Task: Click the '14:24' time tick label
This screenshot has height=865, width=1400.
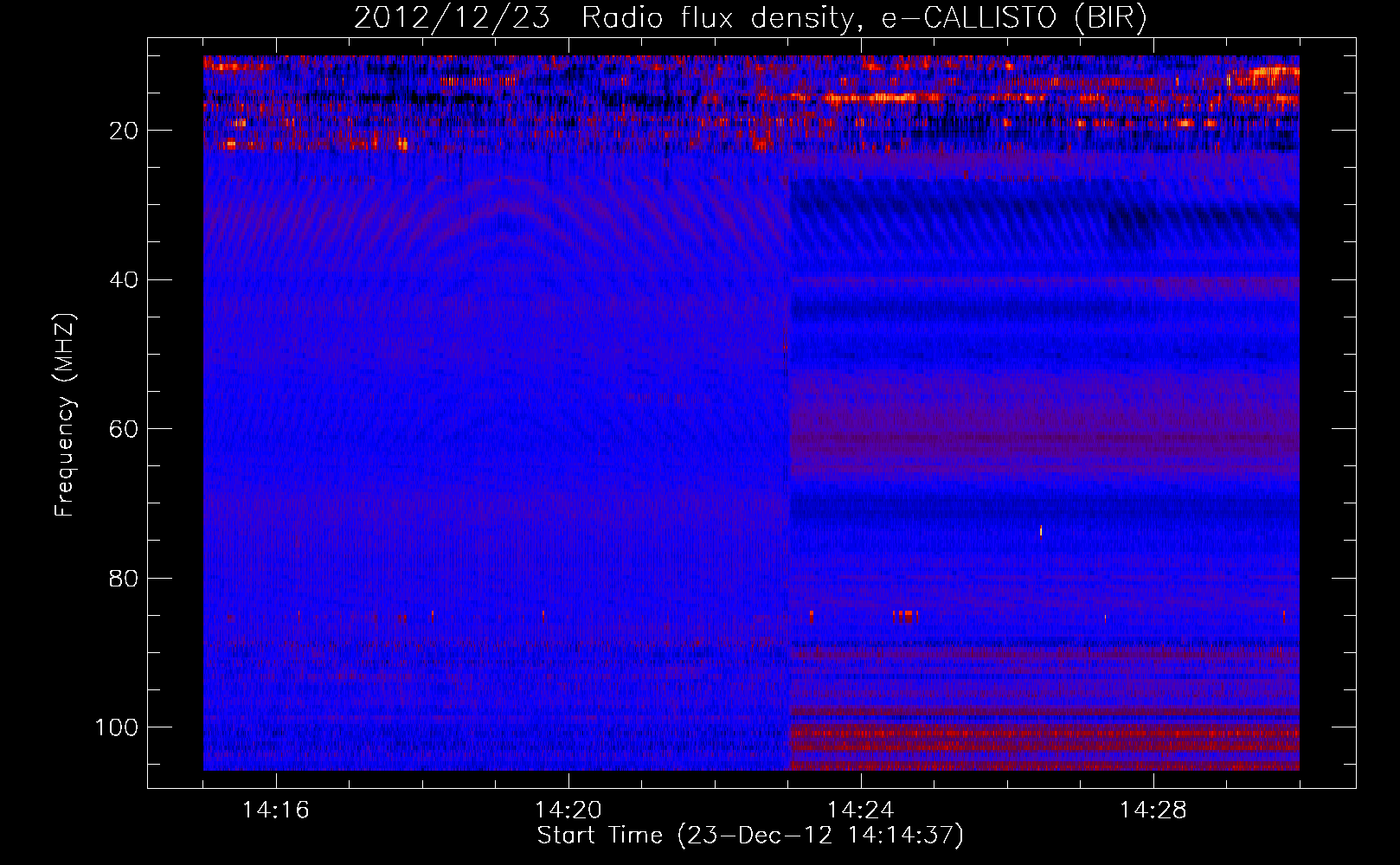Action: coord(861,811)
